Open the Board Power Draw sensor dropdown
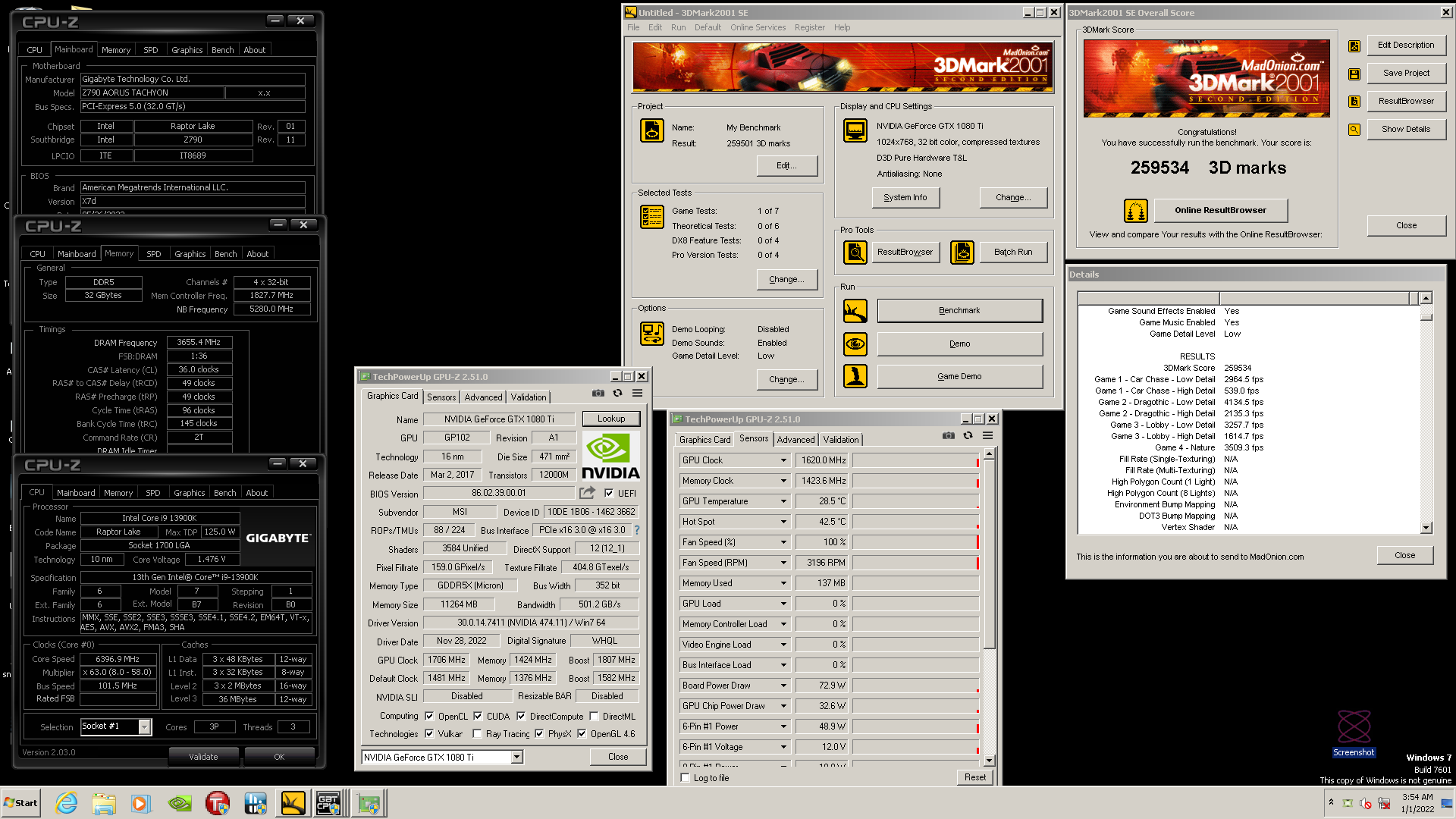Viewport: 1456px width, 819px height. click(x=783, y=686)
